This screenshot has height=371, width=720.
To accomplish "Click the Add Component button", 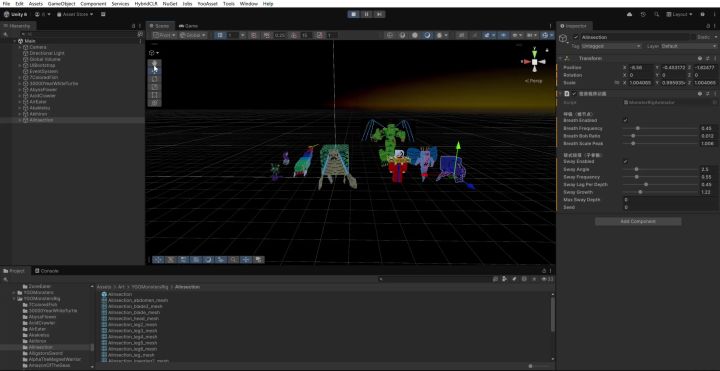I will (638, 221).
